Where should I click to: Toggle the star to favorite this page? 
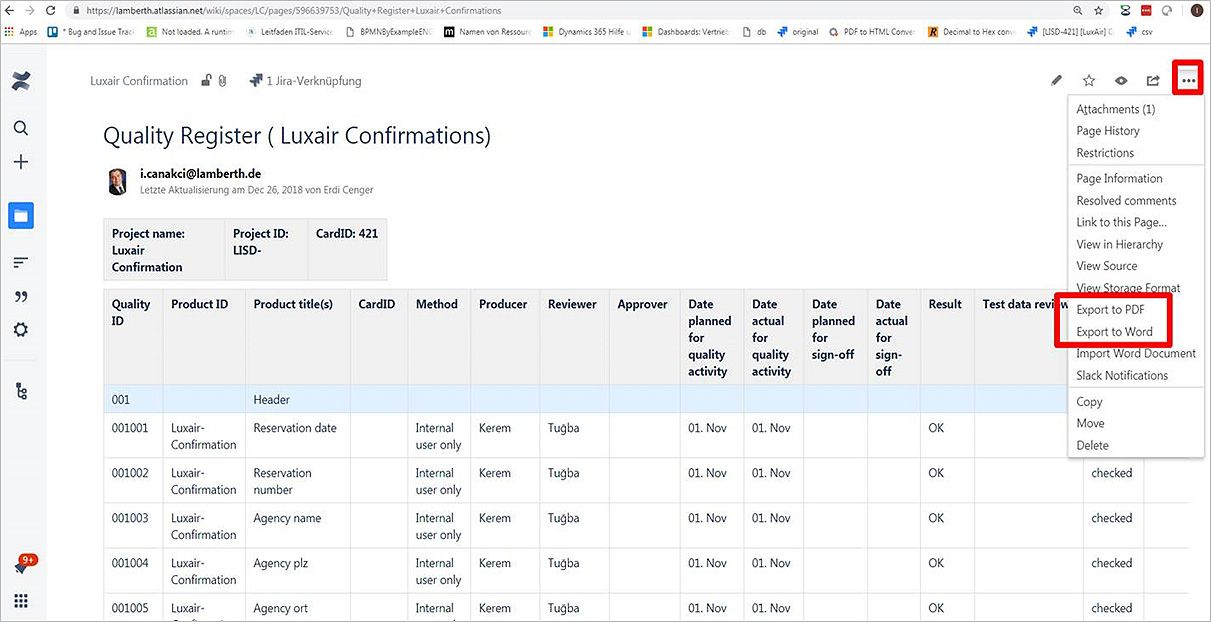coord(1089,81)
